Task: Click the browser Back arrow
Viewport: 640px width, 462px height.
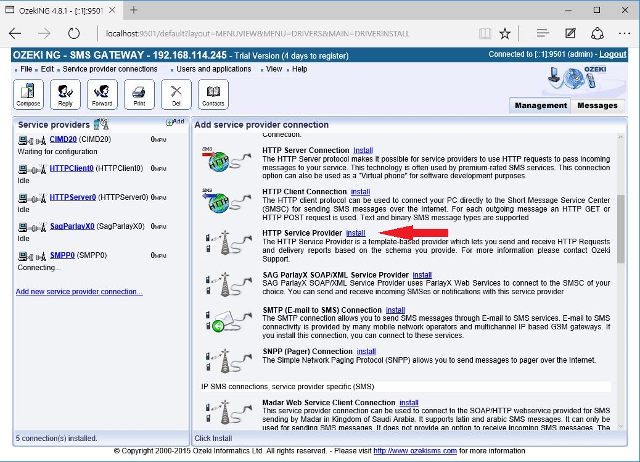Action: (x=15, y=33)
